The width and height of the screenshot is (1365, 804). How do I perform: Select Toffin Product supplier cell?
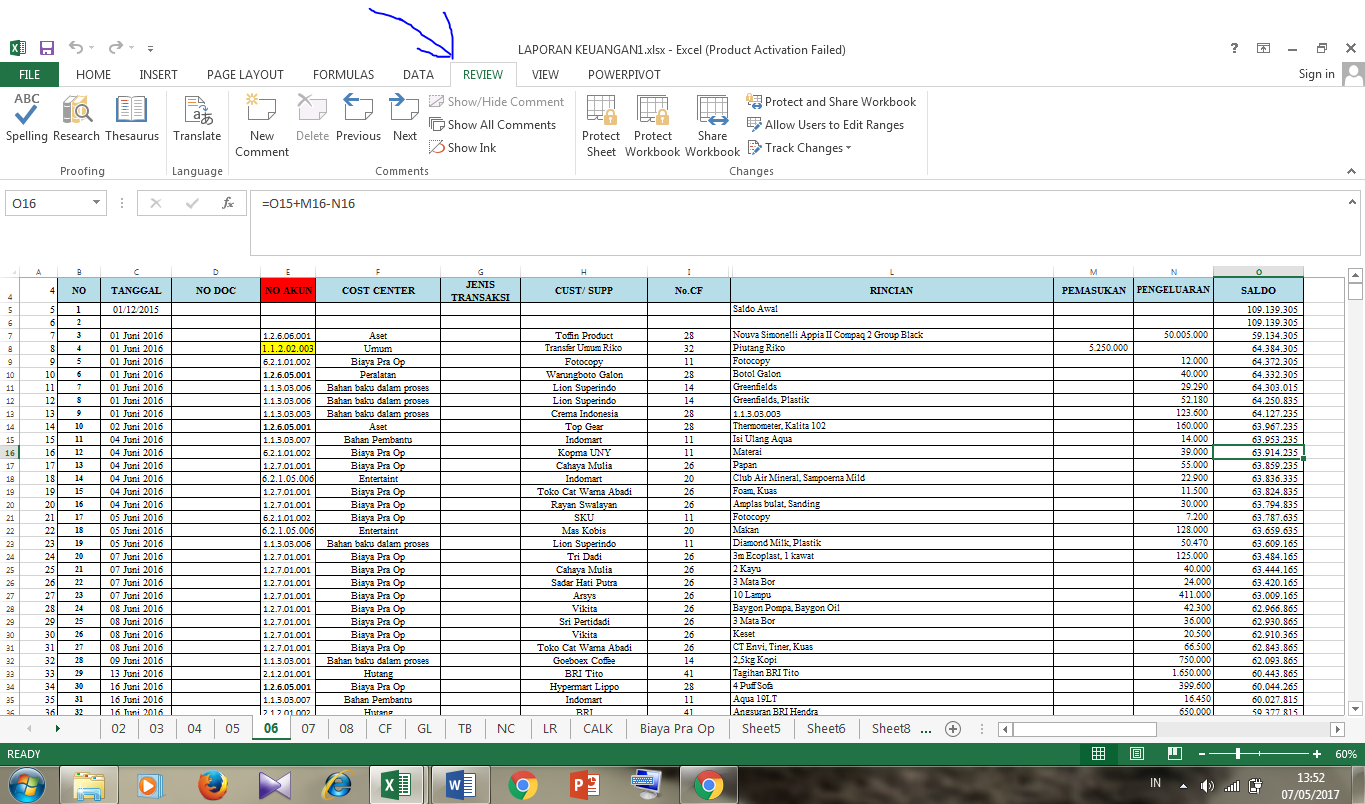tap(583, 335)
